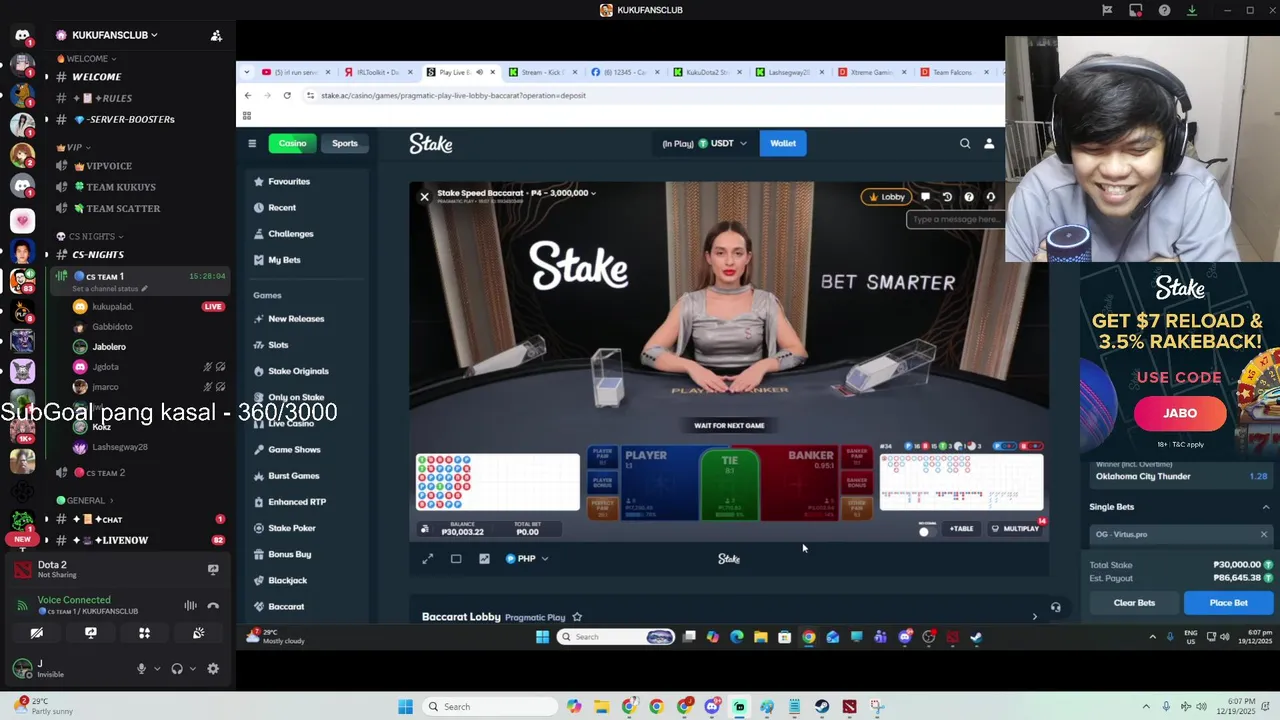Open Recent in Stake sidebar
The width and height of the screenshot is (1280, 720).
coord(282,208)
